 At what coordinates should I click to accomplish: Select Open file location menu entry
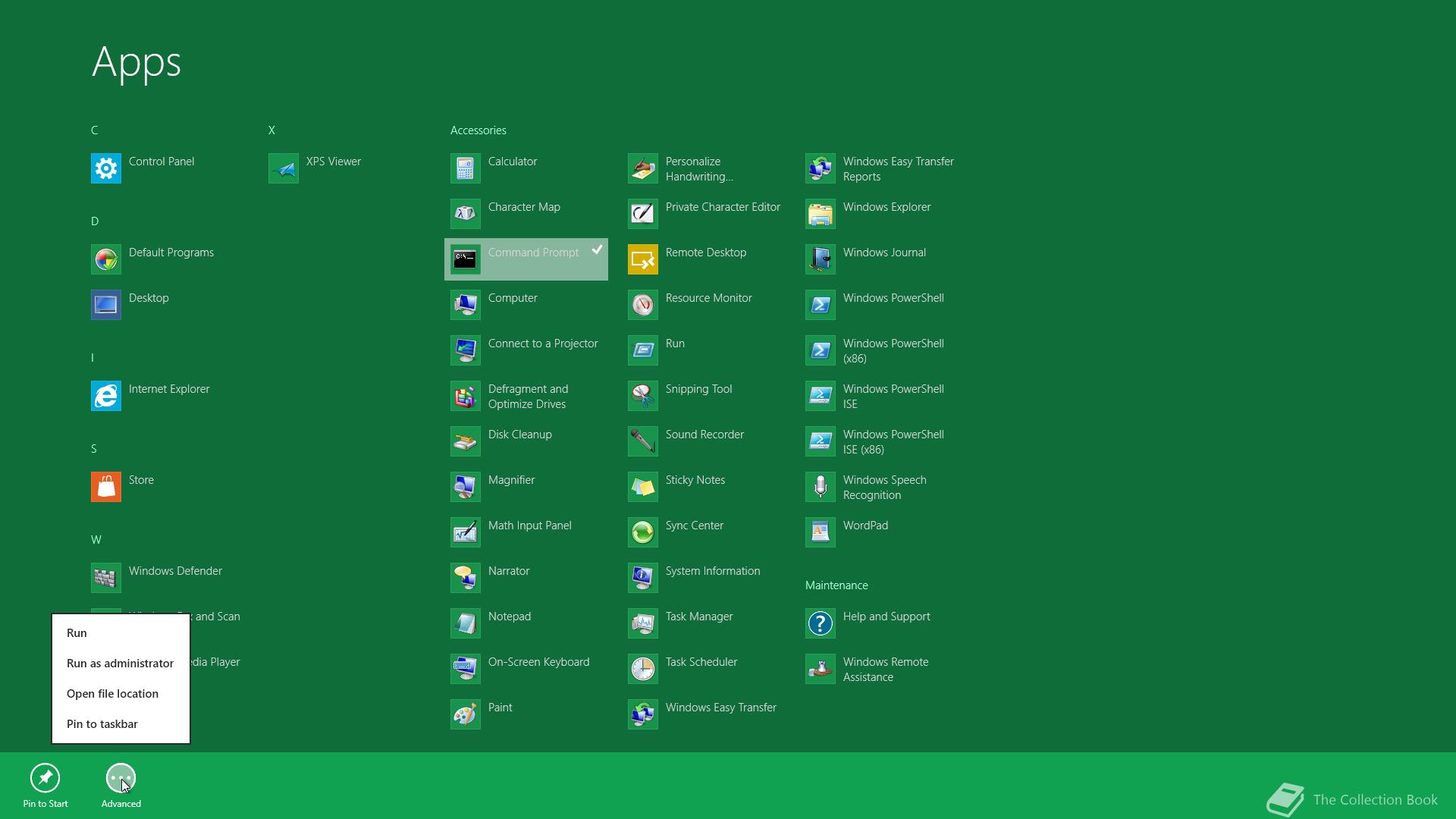pos(112,694)
